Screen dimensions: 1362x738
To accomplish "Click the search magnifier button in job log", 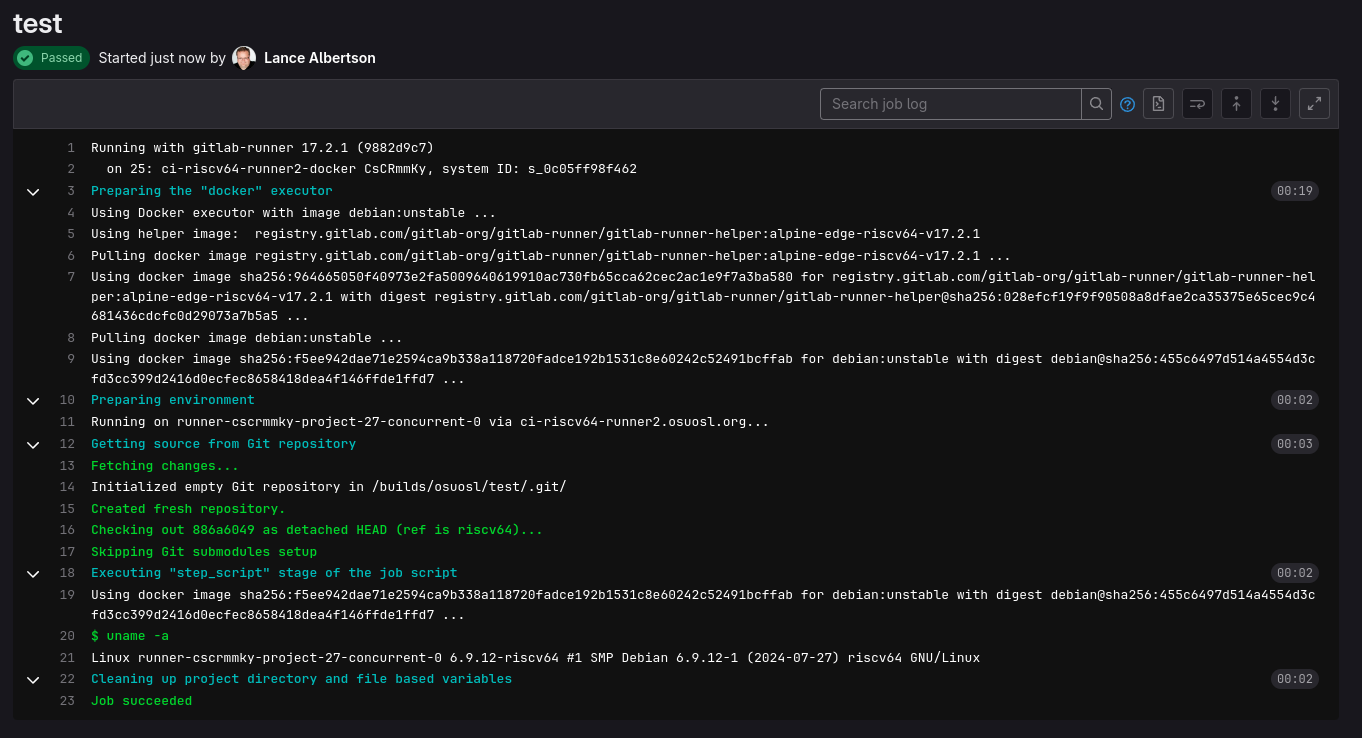I will [x=1096, y=104].
